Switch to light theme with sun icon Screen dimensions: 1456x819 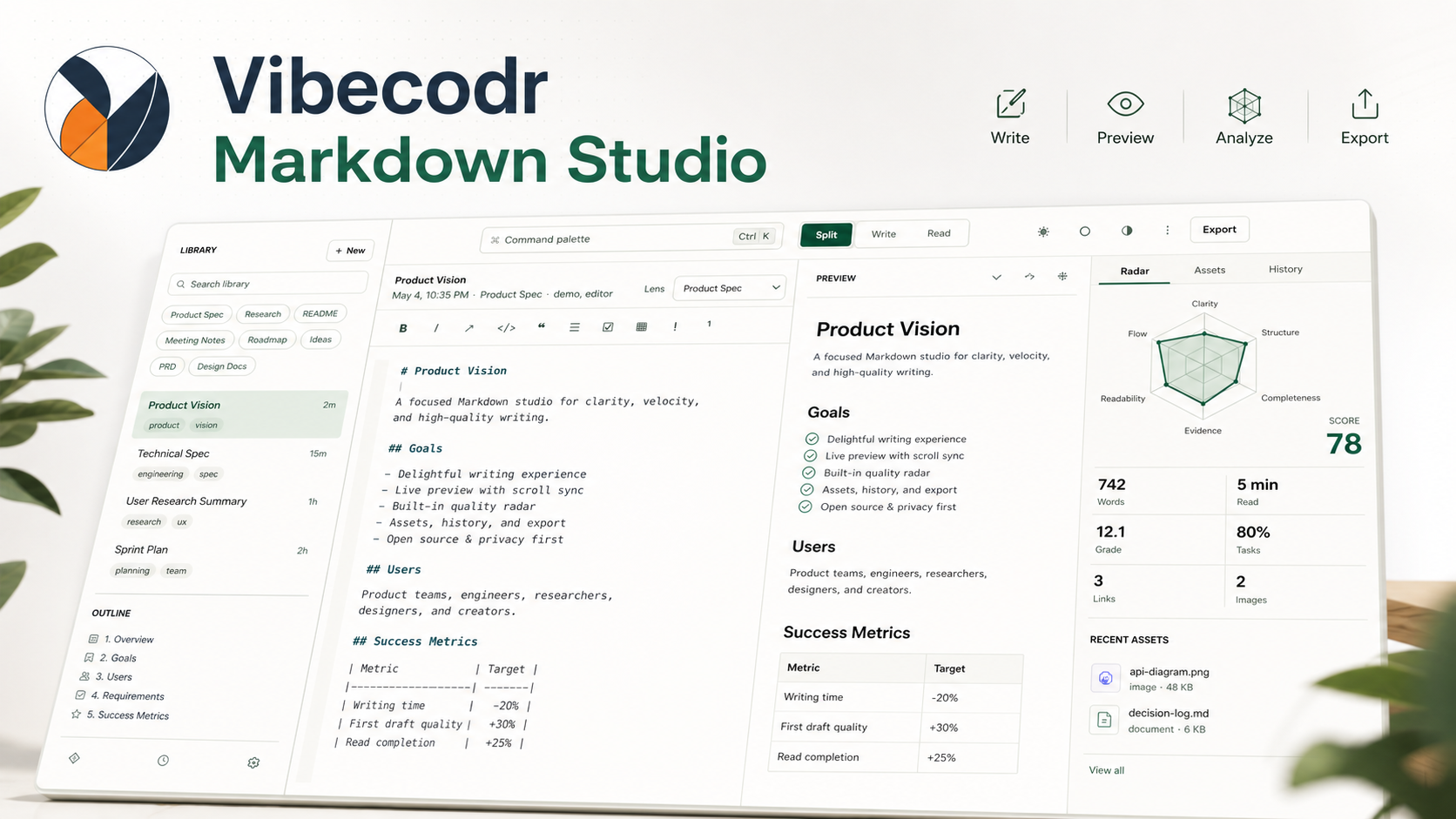tap(1043, 232)
